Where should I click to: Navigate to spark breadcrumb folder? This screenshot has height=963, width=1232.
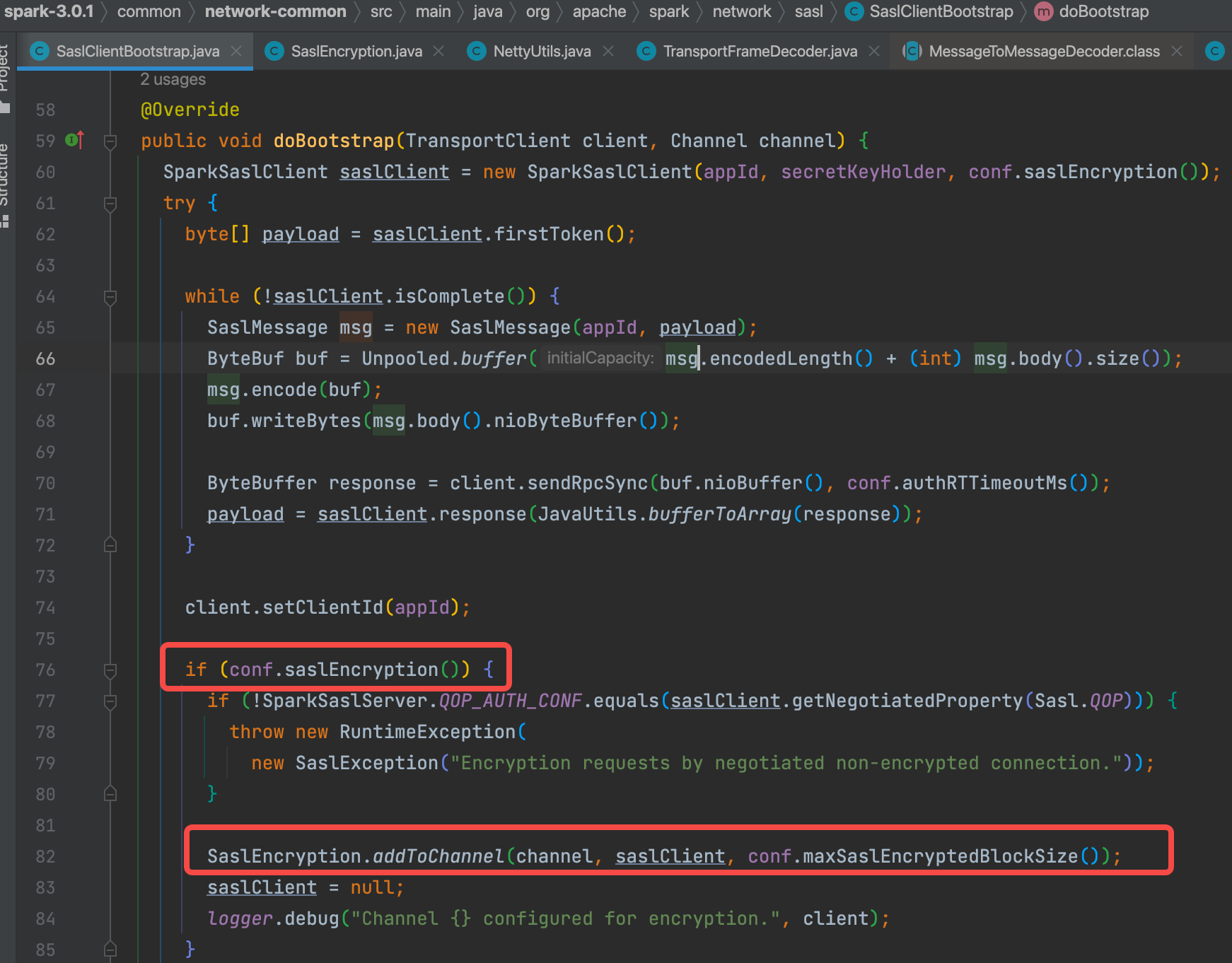(x=669, y=11)
